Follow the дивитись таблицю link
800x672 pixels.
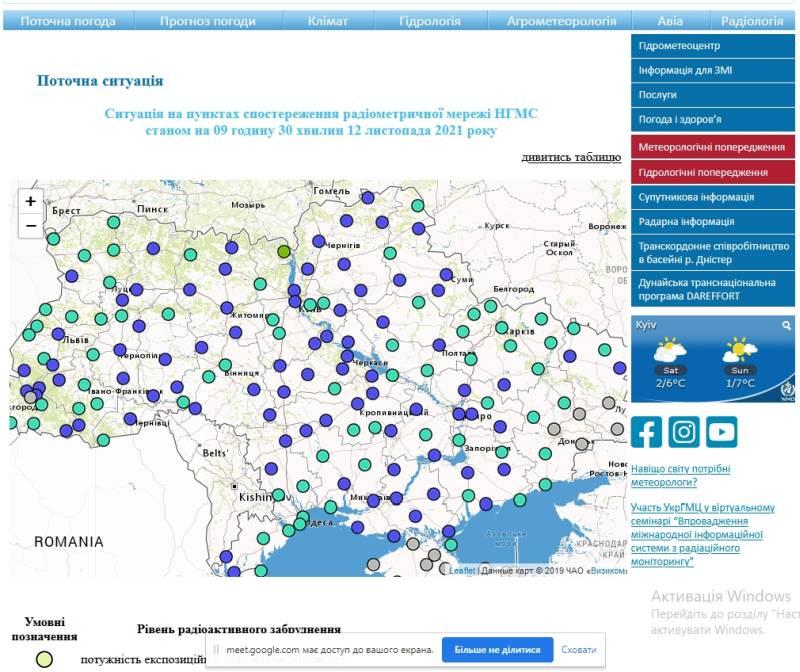tap(571, 157)
